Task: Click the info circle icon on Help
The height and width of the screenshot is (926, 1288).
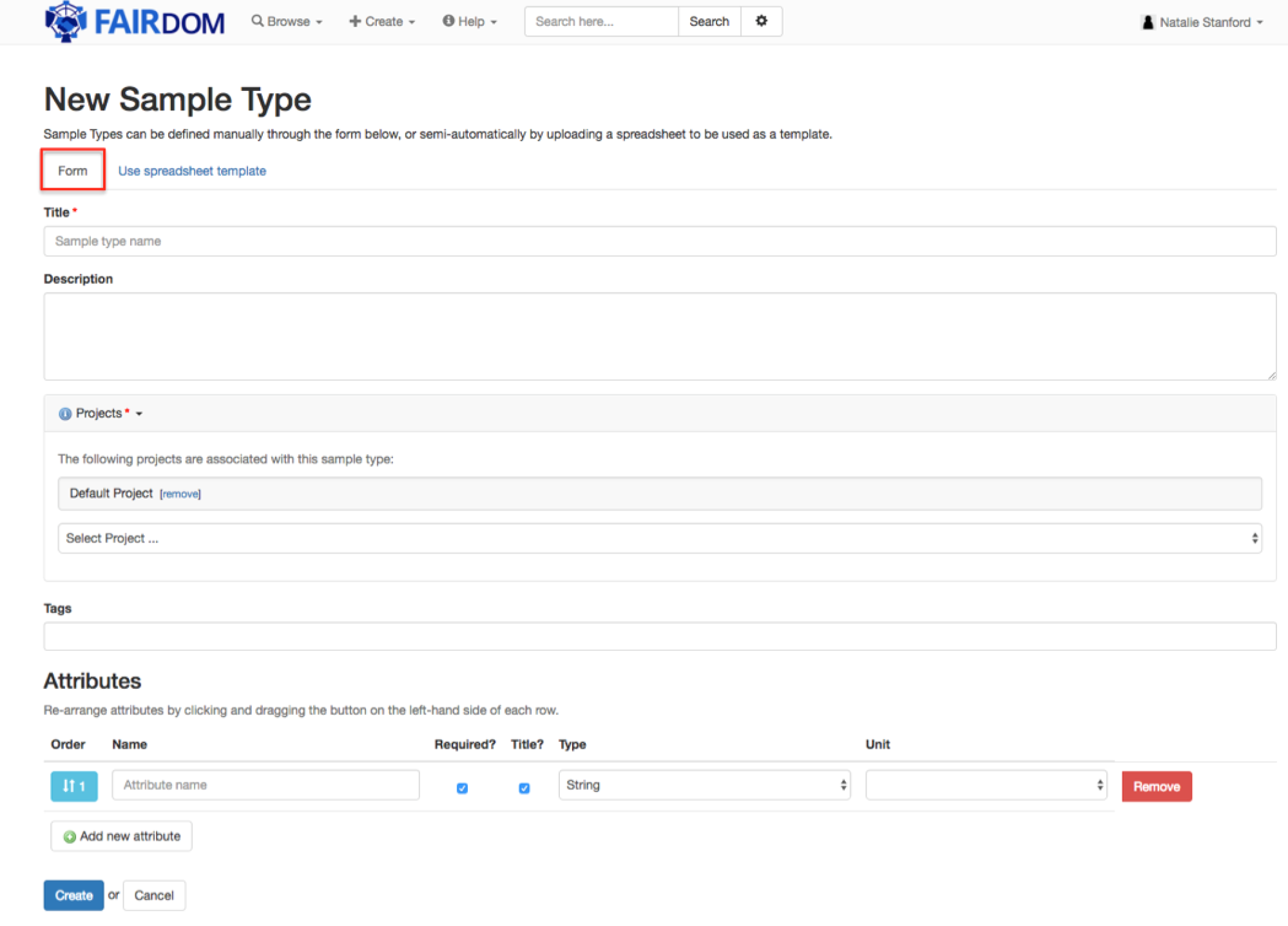Action: click(x=447, y=21)
